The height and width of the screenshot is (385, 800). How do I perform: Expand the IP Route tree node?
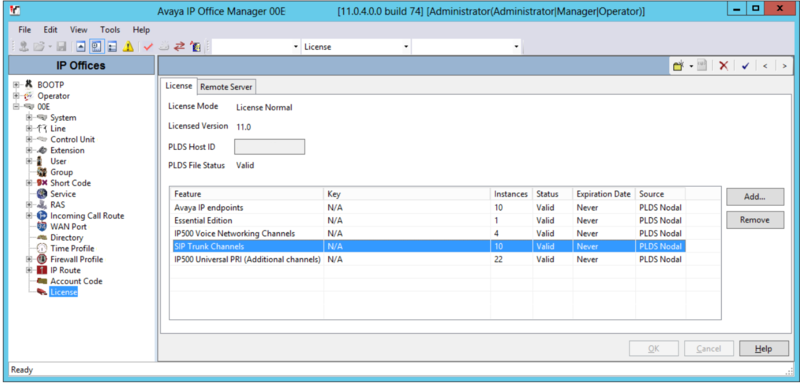tap(30, 270)
